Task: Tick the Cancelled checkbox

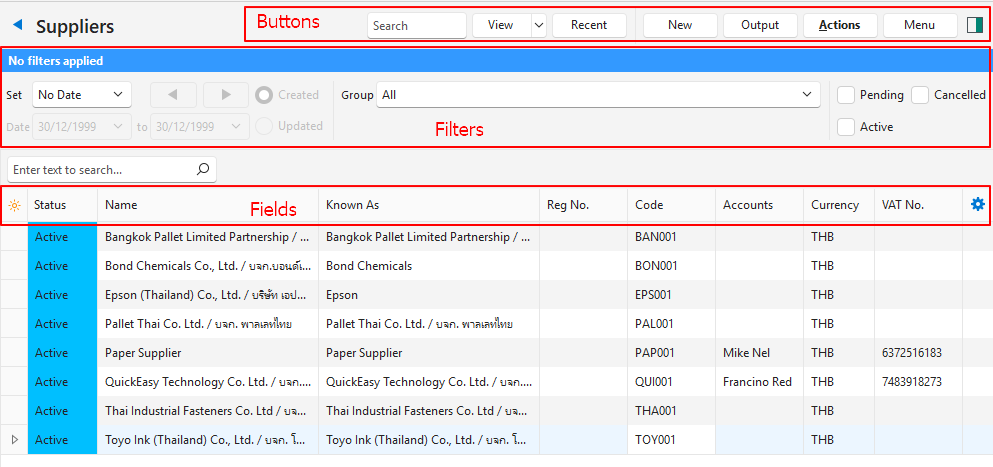Action: pos(920,95)
